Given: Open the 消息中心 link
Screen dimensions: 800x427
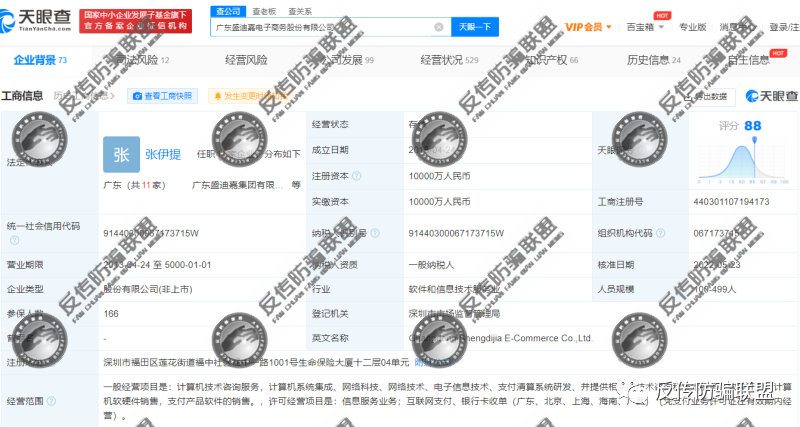Looking at the screenshot, I should pos(737,27).
